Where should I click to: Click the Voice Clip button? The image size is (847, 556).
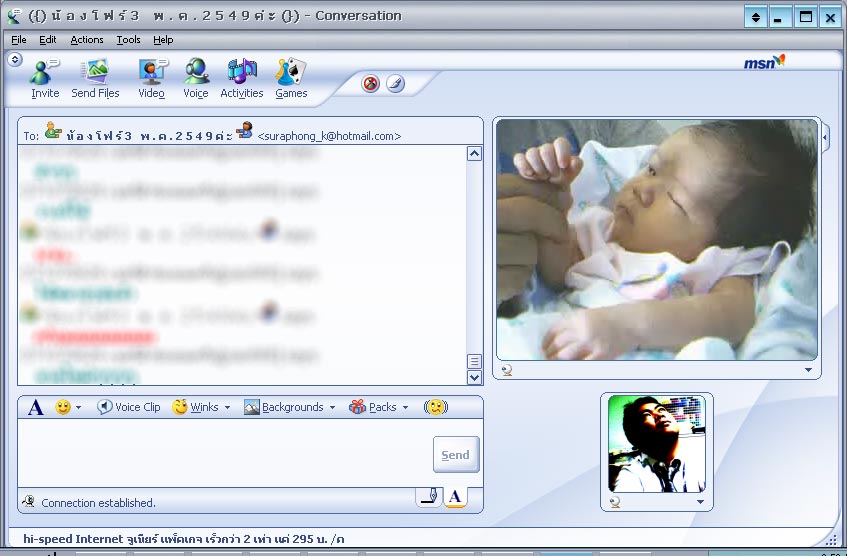coord(128,407)
